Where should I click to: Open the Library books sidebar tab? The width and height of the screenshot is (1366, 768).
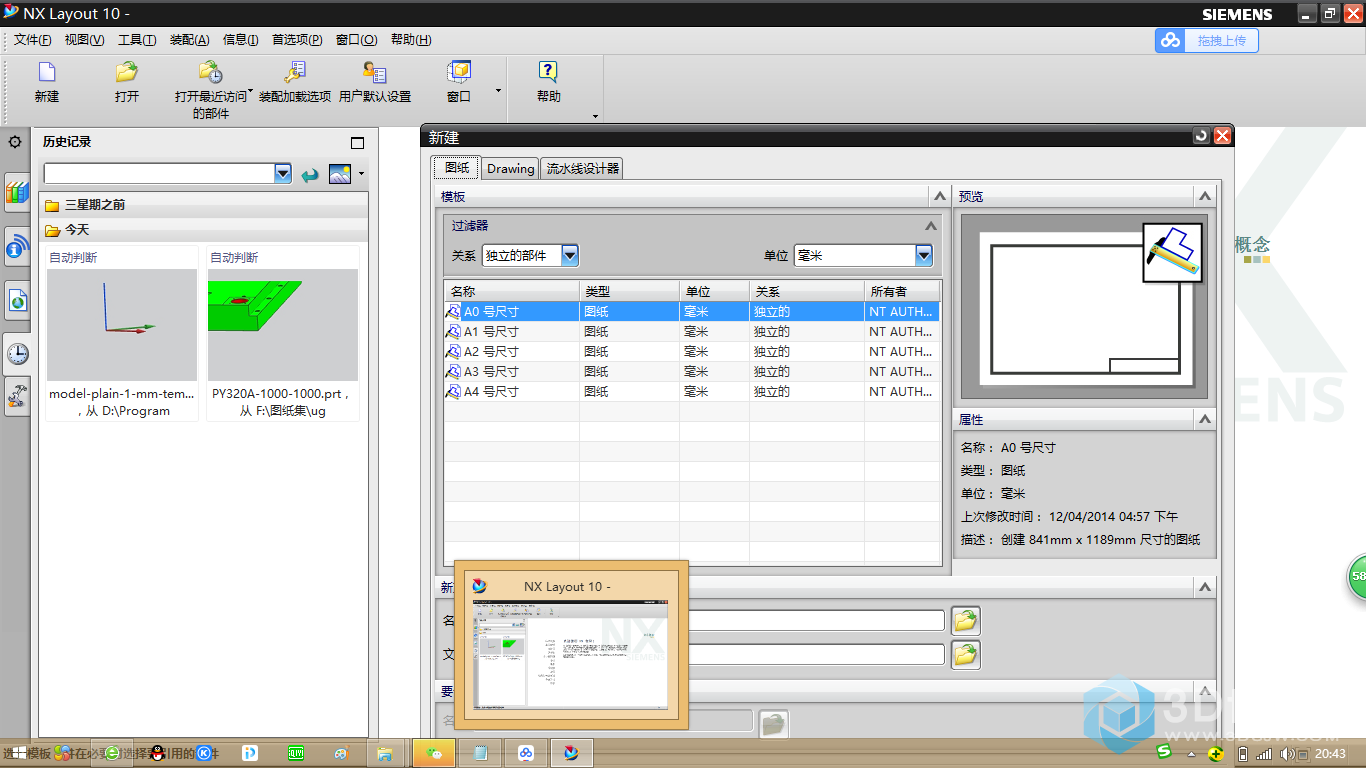tap(17, 191)
